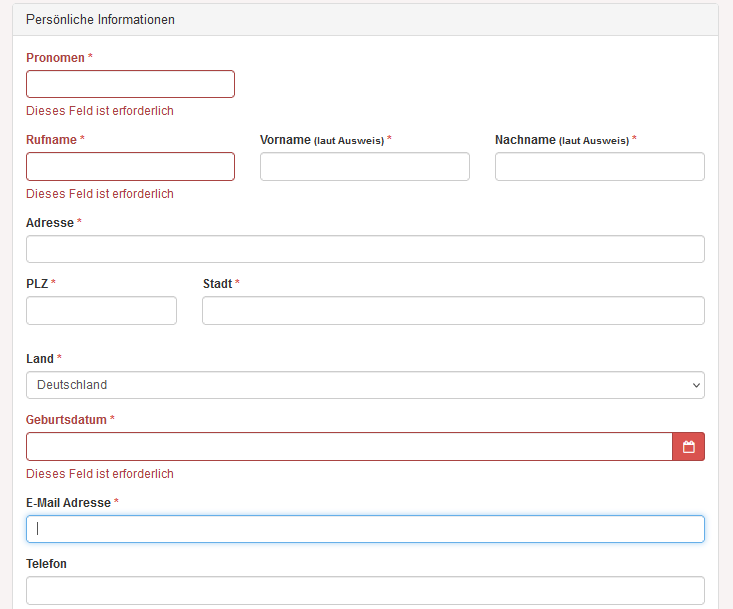Click the E-Mail Adresse label
733x609 pixels.
click(68, 503)
